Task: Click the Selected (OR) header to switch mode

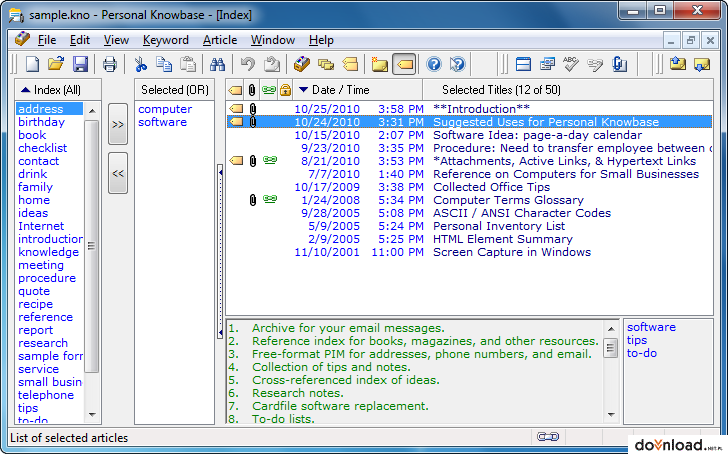Action: pyautogui.click(x=175, y=90)
